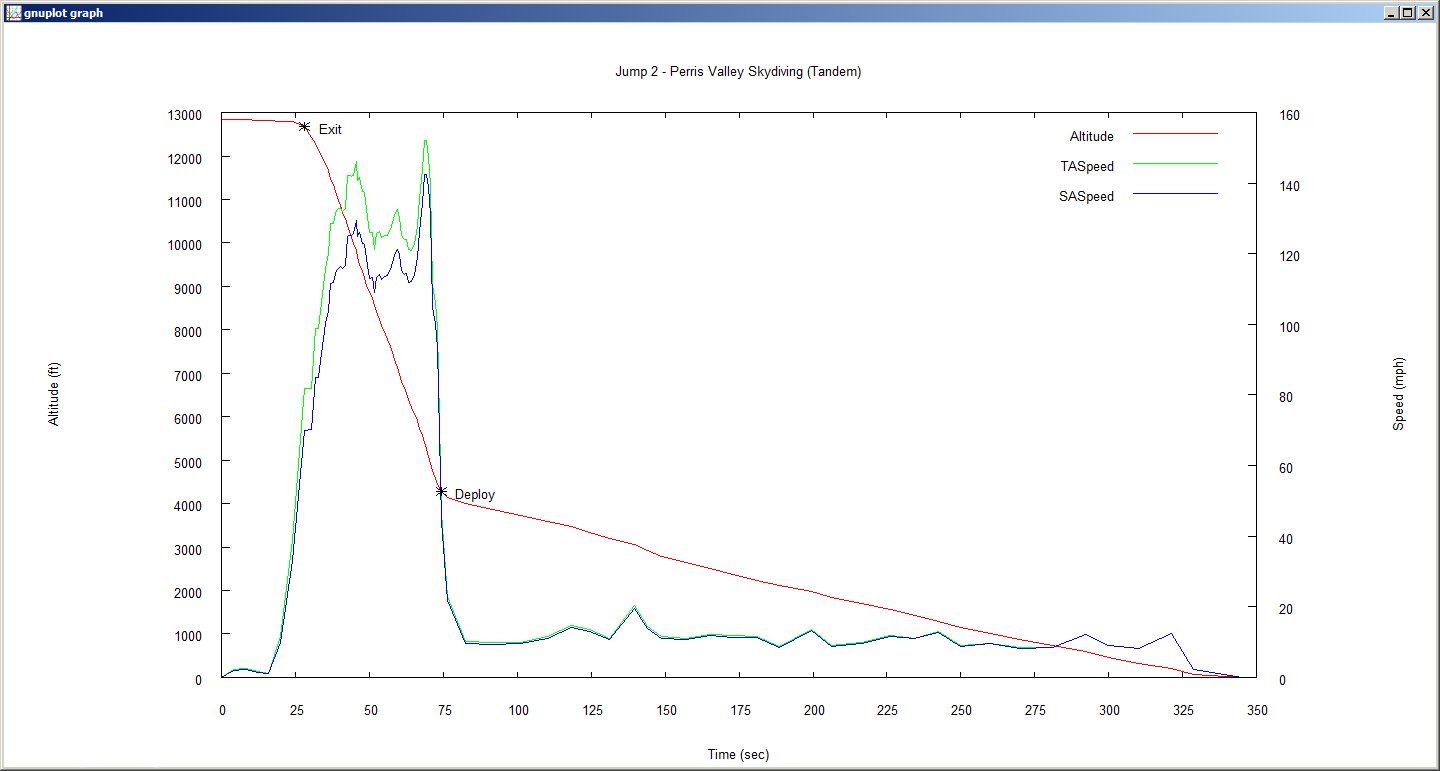Click the 40 speed tick label

1287,538
